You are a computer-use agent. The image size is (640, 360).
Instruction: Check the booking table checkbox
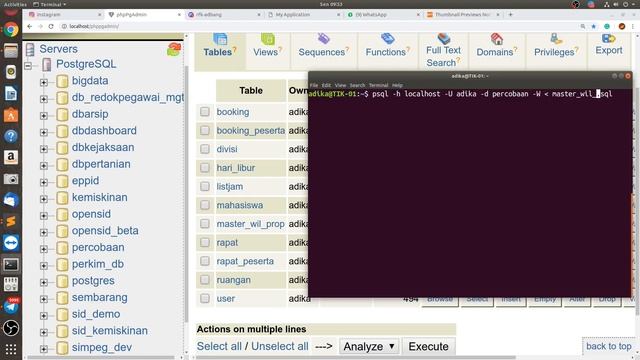205,112
